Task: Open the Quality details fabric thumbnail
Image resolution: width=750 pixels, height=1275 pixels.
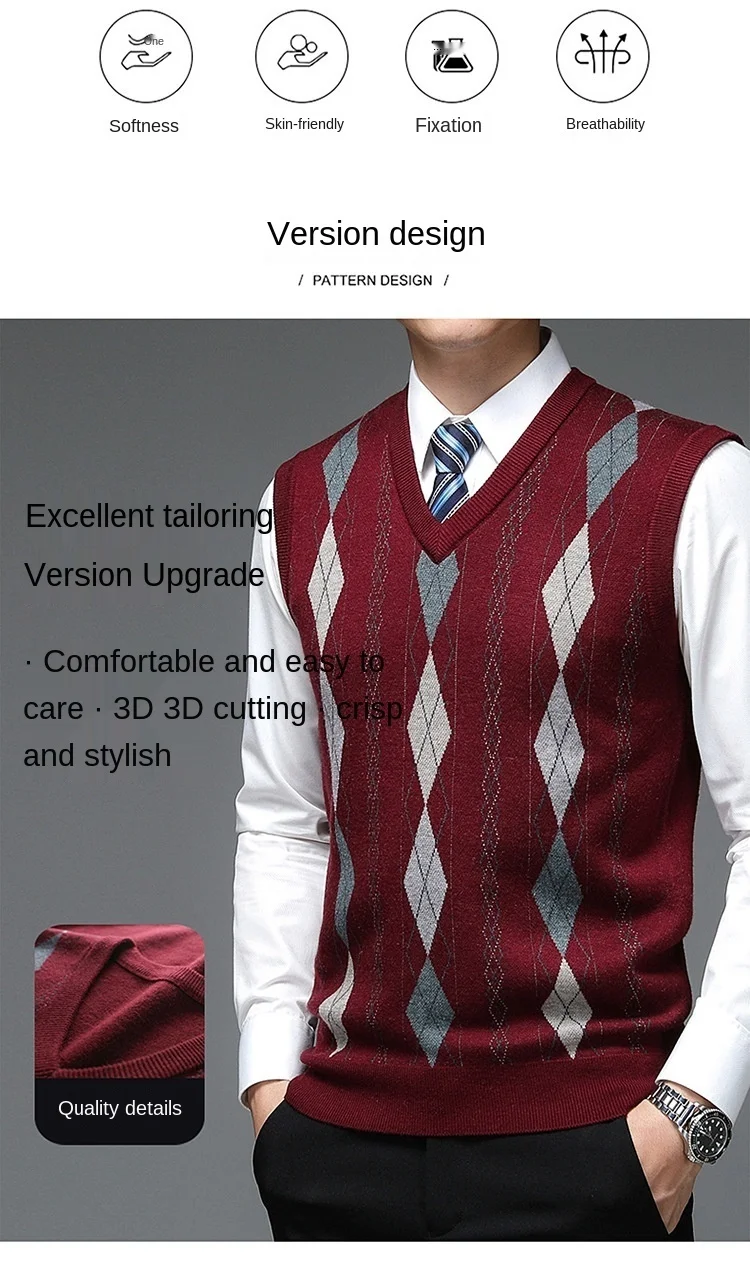Action: [x=119, y=1001]
